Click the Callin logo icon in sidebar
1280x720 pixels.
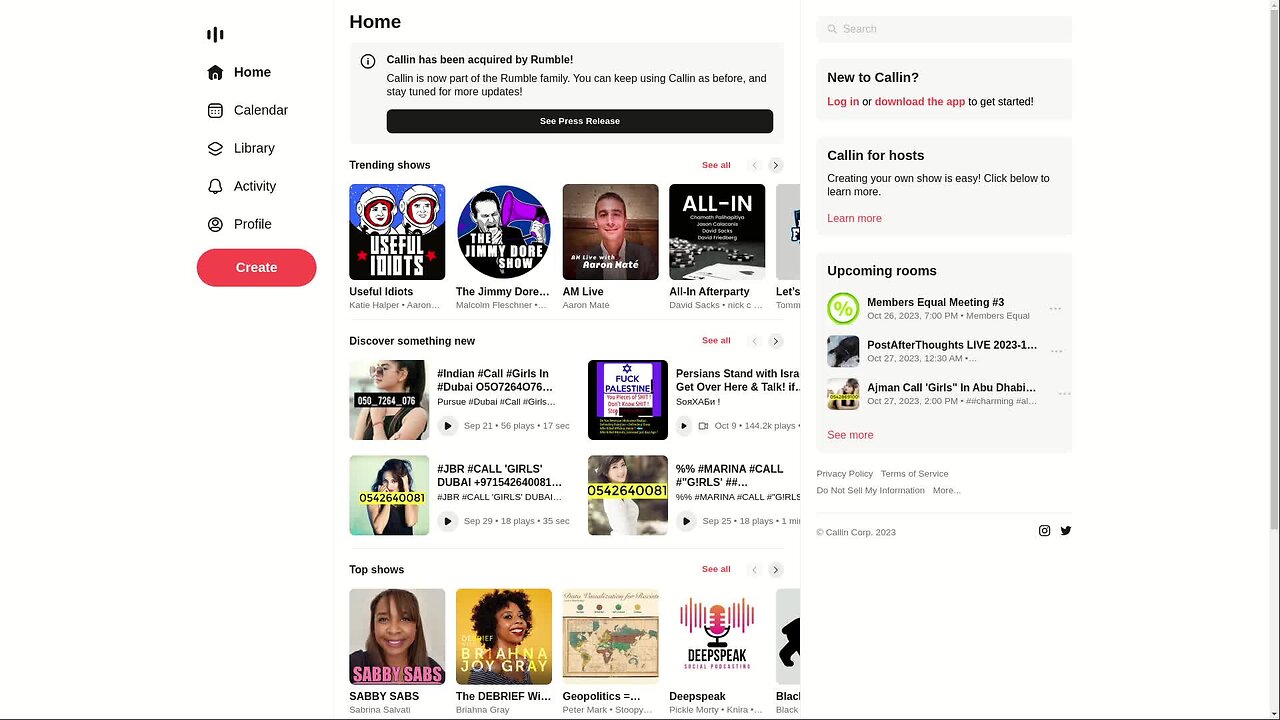[215, 35]
